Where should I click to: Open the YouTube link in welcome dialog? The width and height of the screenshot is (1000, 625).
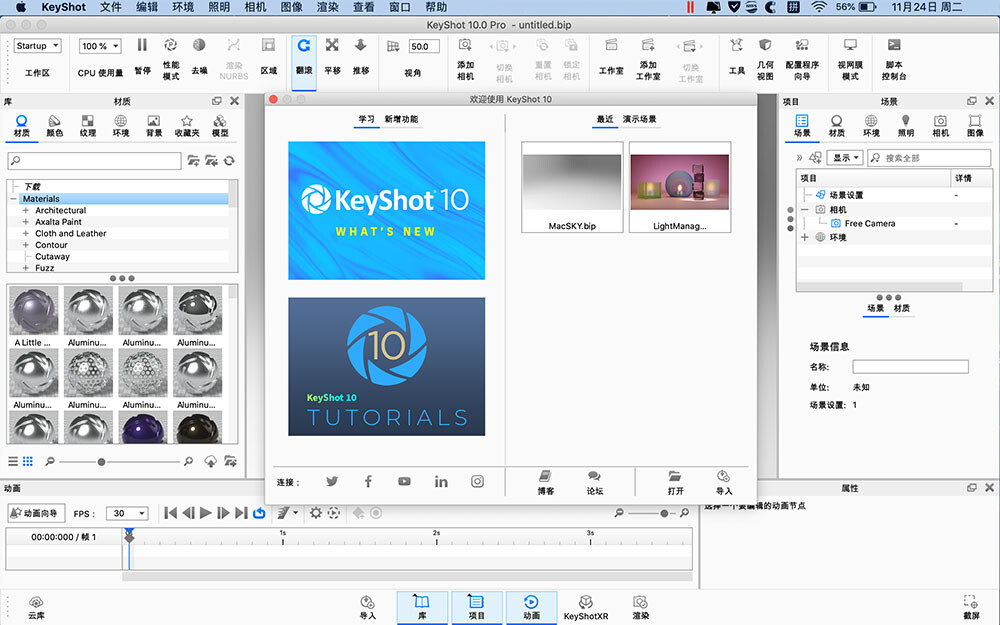(x=404, y=482)
